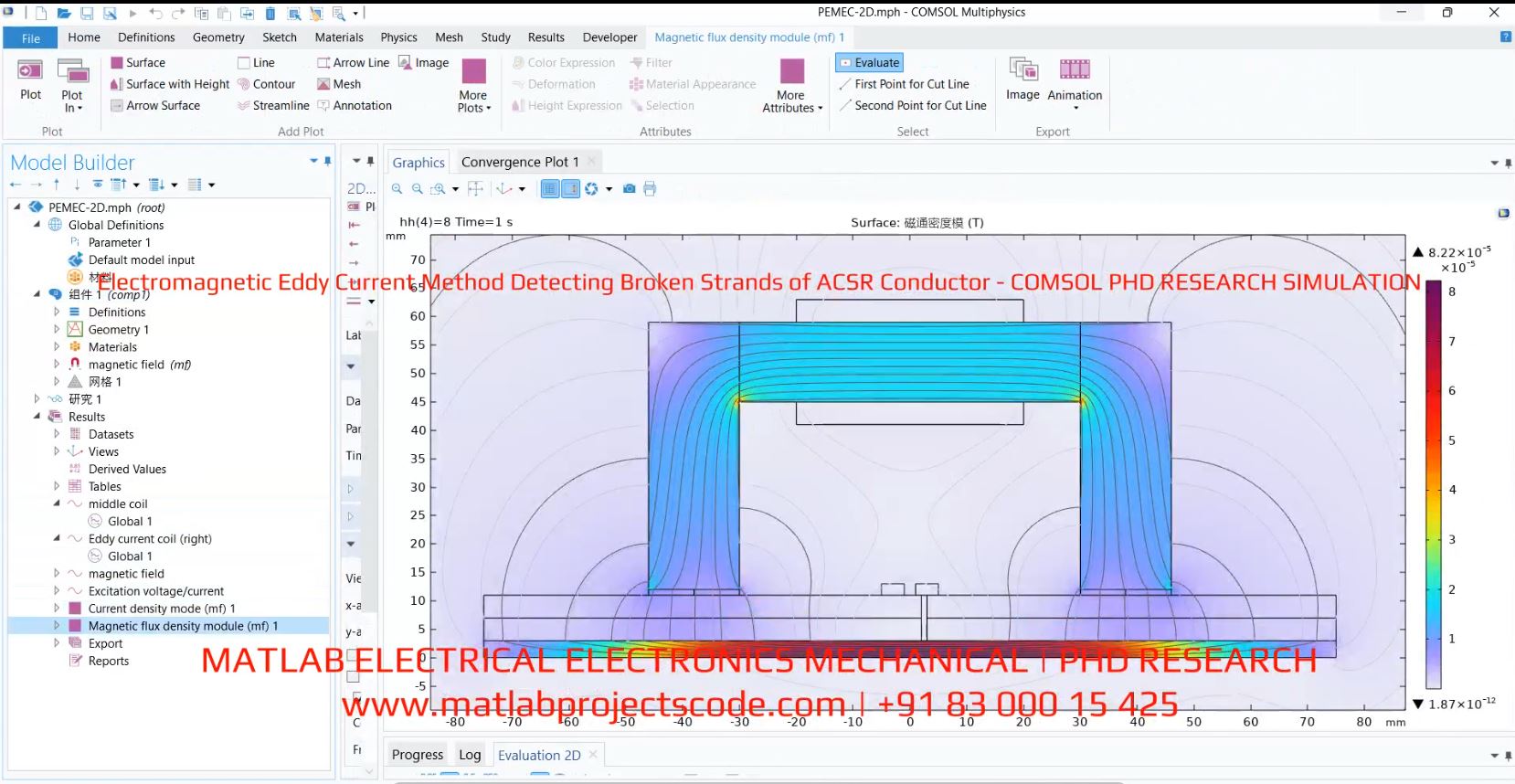The height and width of the screenshot is (784, 1515).
Task: Open the Progress tab
Action: 418,755
